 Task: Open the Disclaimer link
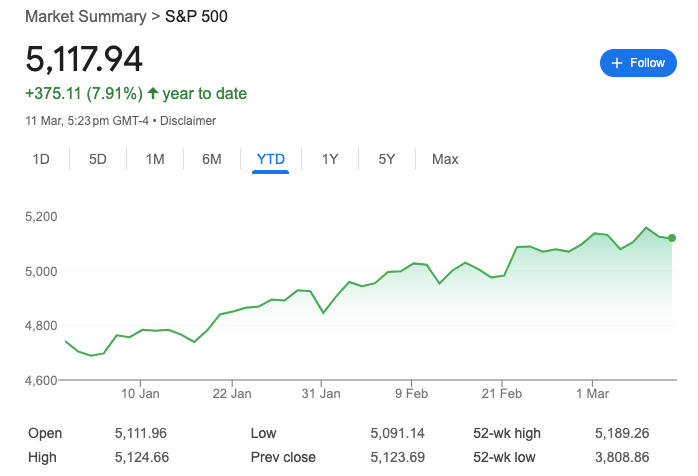[188, 121]
